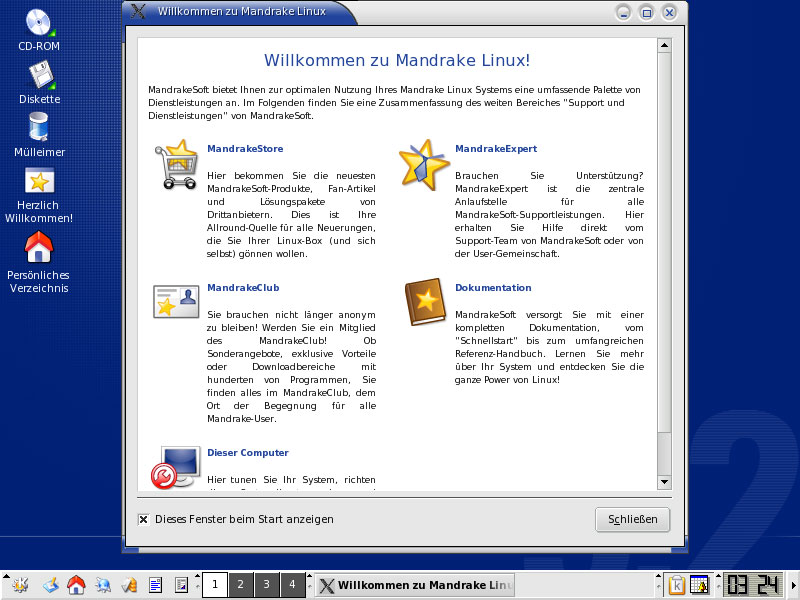Image resolution: width=800 pixels, height=600 pixels.
Task: Open the window menu X icon in the title bar
Action: coord(138,11)
